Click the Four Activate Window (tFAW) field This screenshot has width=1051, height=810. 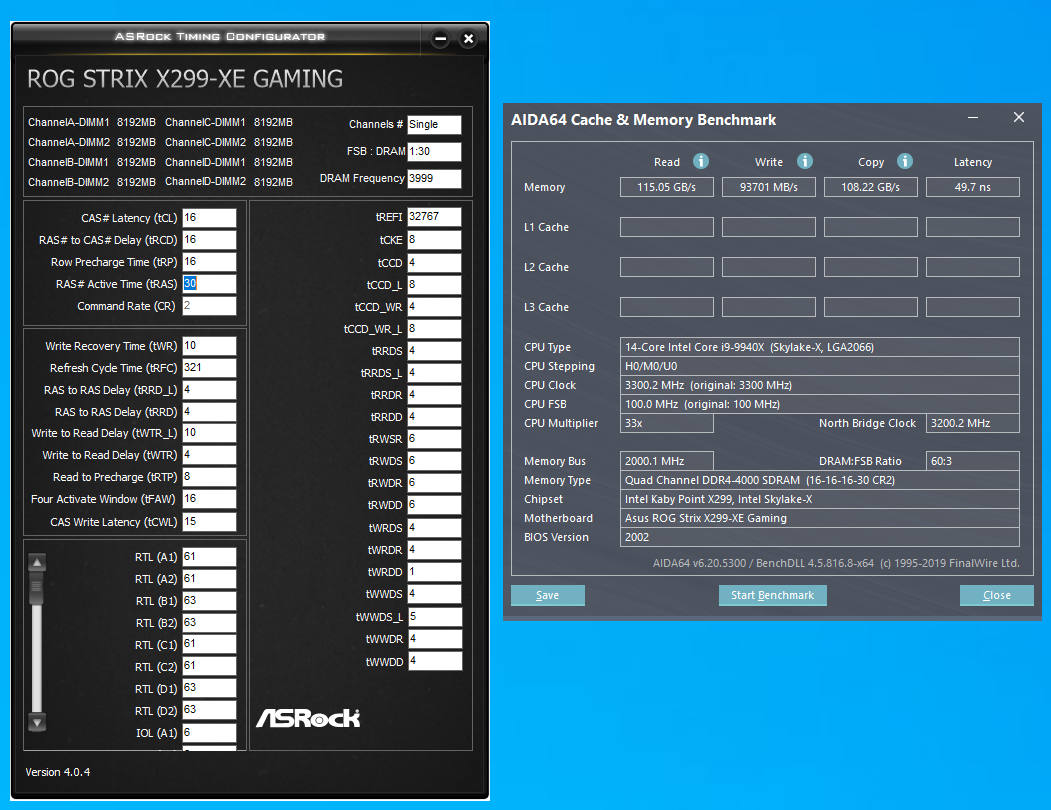point(209,499)
